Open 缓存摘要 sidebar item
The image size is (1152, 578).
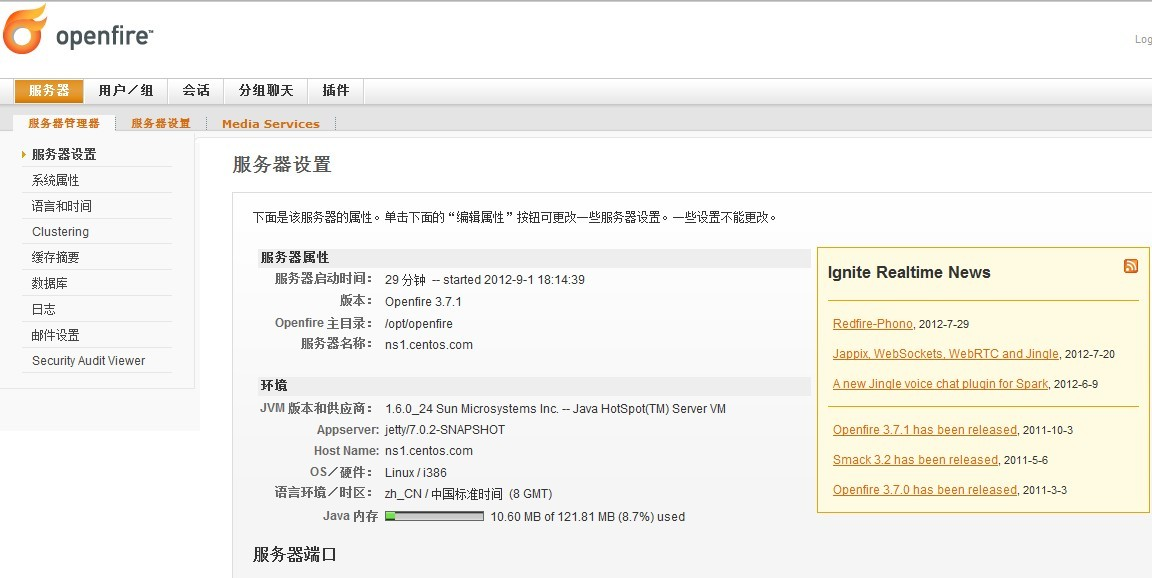[55, 258]
